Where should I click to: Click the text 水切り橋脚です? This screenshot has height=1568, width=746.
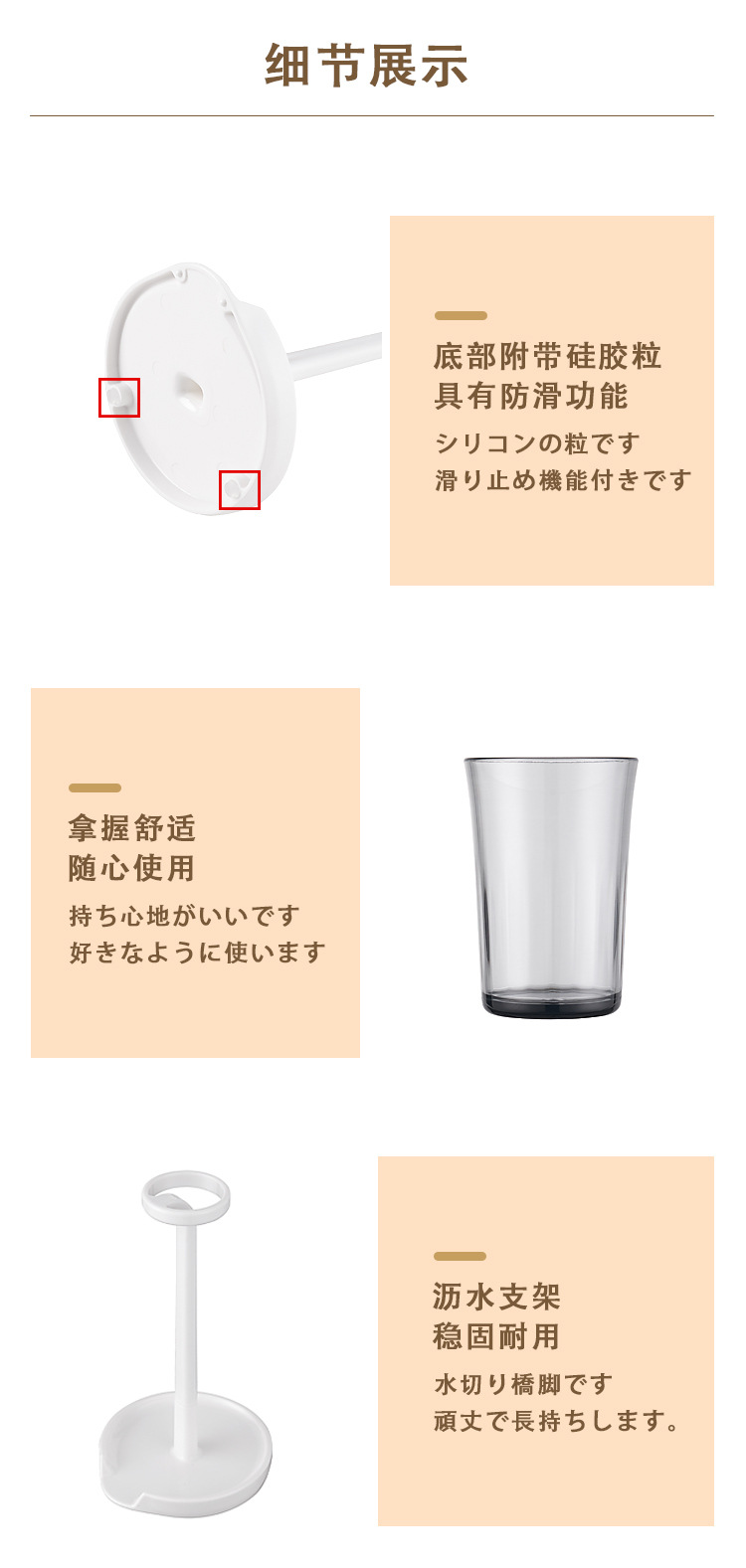(524, 1383)
